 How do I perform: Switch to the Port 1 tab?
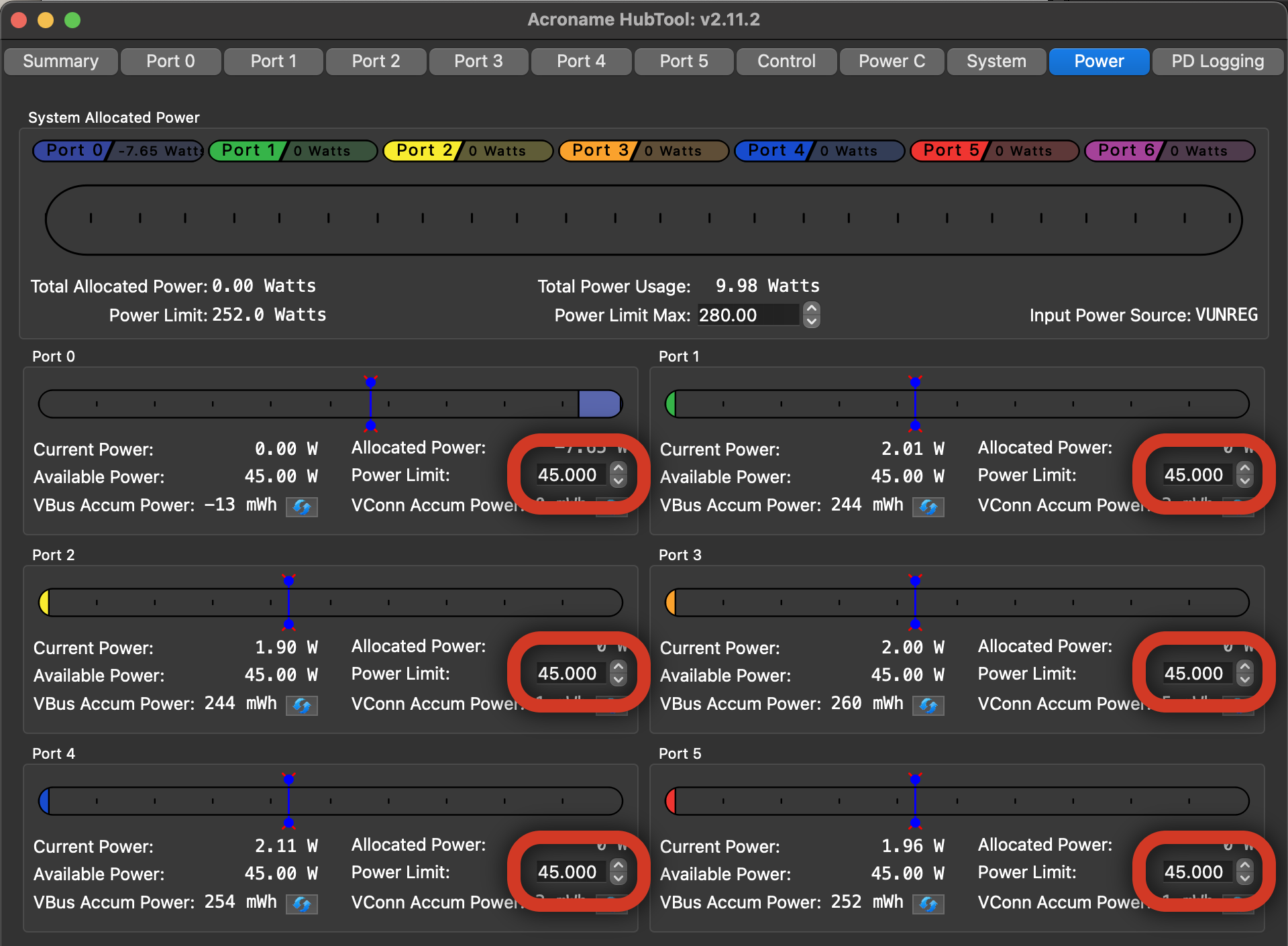coord(273,61)
